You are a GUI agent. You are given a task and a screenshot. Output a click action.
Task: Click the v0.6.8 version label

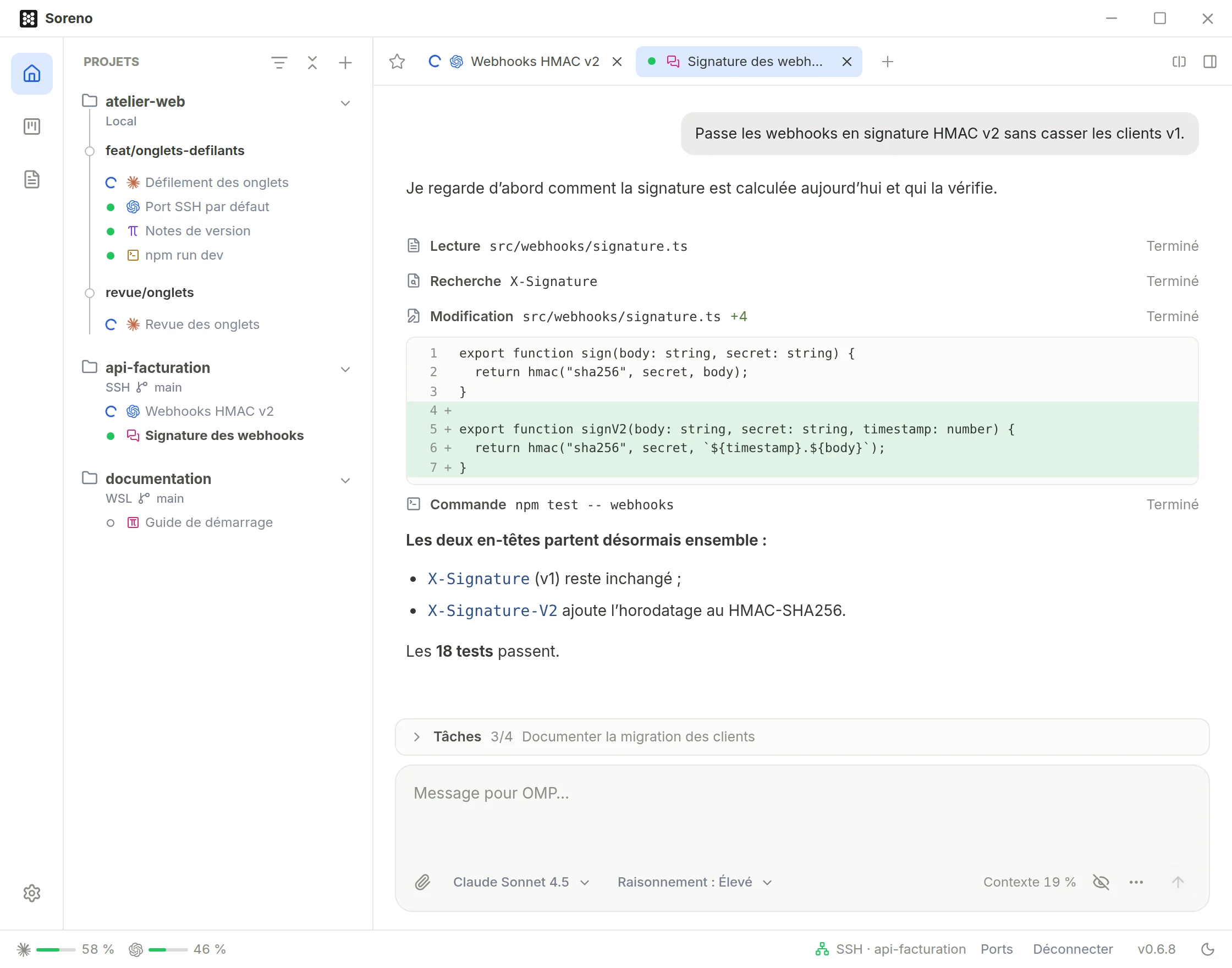pyautogui.click(x=1156, y=949)
